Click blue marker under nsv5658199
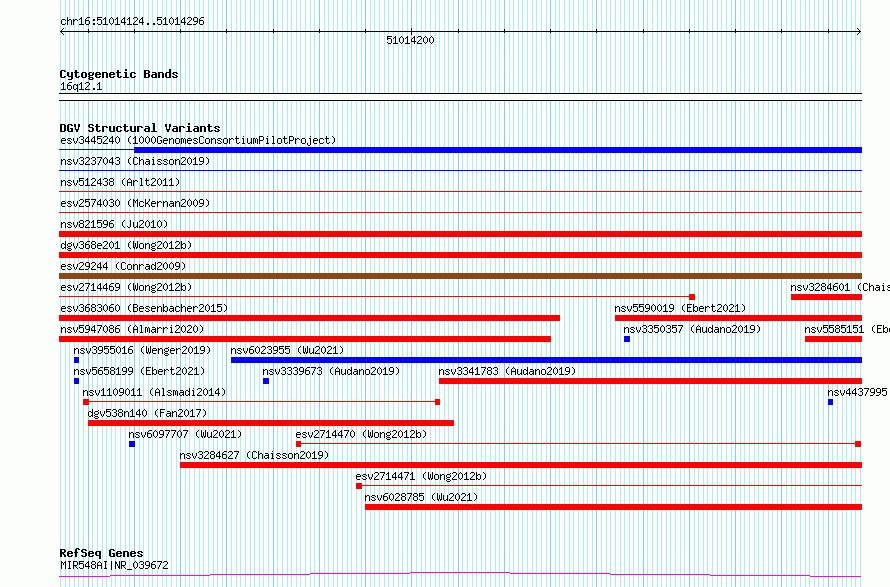Screen dimensions: 890x587 point(77,381)
